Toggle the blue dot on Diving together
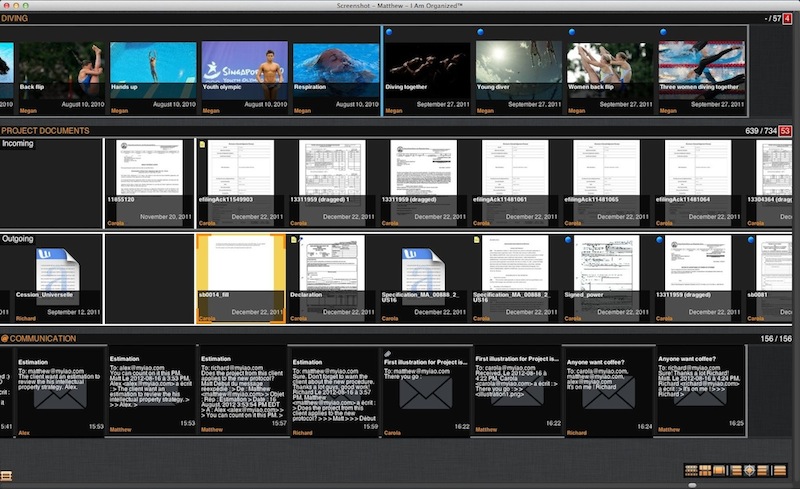This screenshot has width=800, height=489. (x=390, y=33)
